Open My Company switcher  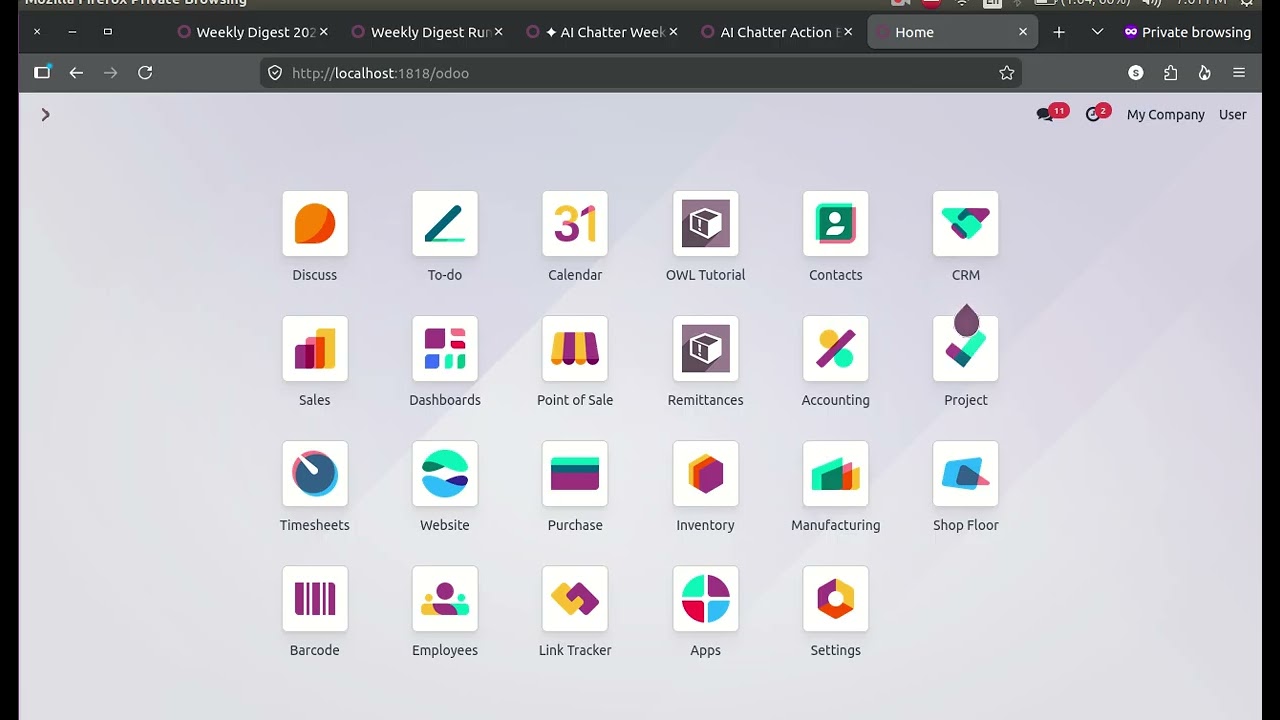coord(1166,115)
